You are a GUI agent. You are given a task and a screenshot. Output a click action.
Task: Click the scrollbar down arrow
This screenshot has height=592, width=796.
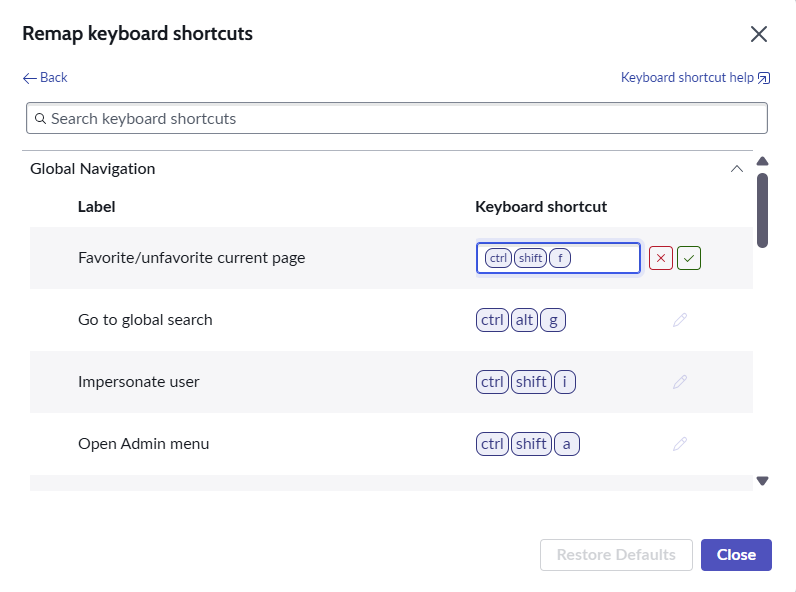(762, 481)
